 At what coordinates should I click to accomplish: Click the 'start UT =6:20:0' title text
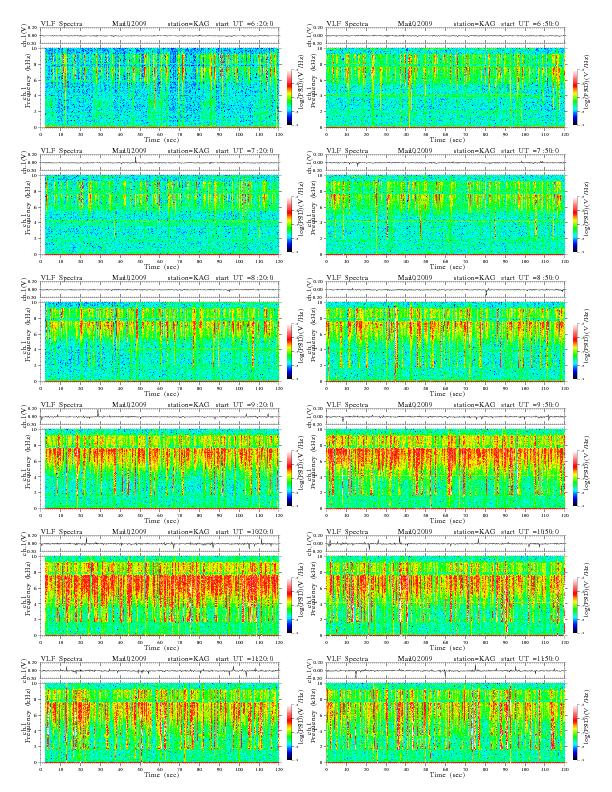[x=245, y=24]
